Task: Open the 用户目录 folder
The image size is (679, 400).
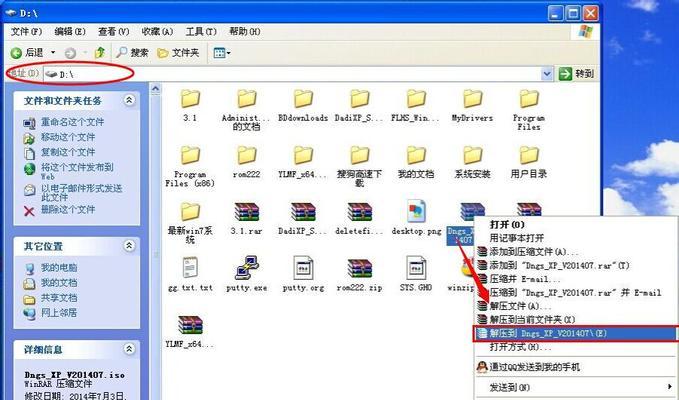Action: (529, 162)
